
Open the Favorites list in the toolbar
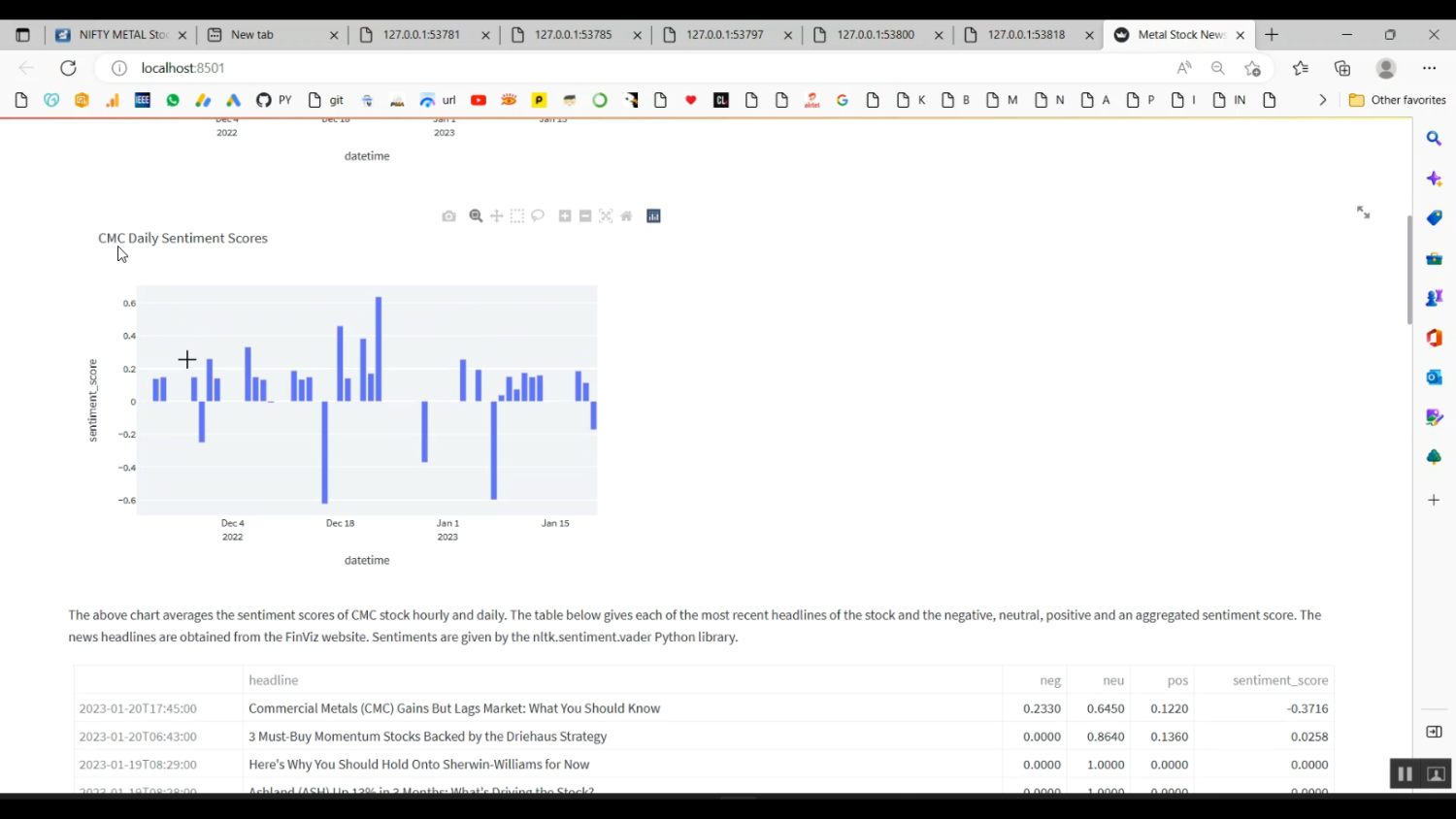pos(1301,68)
